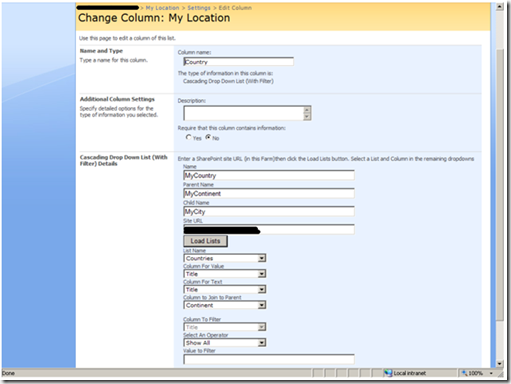Open the zoom level dropdown arrow in status bar

coord(491,373)
